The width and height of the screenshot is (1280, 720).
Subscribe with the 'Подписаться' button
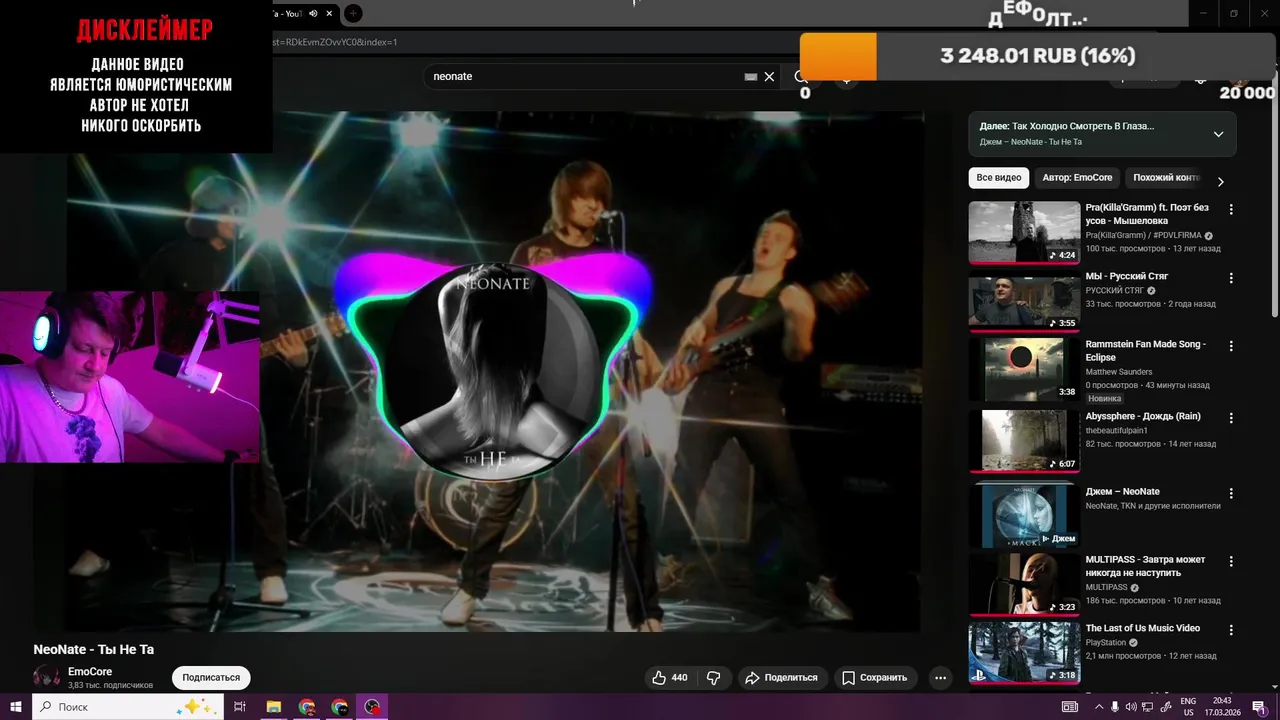click(211, 677)
